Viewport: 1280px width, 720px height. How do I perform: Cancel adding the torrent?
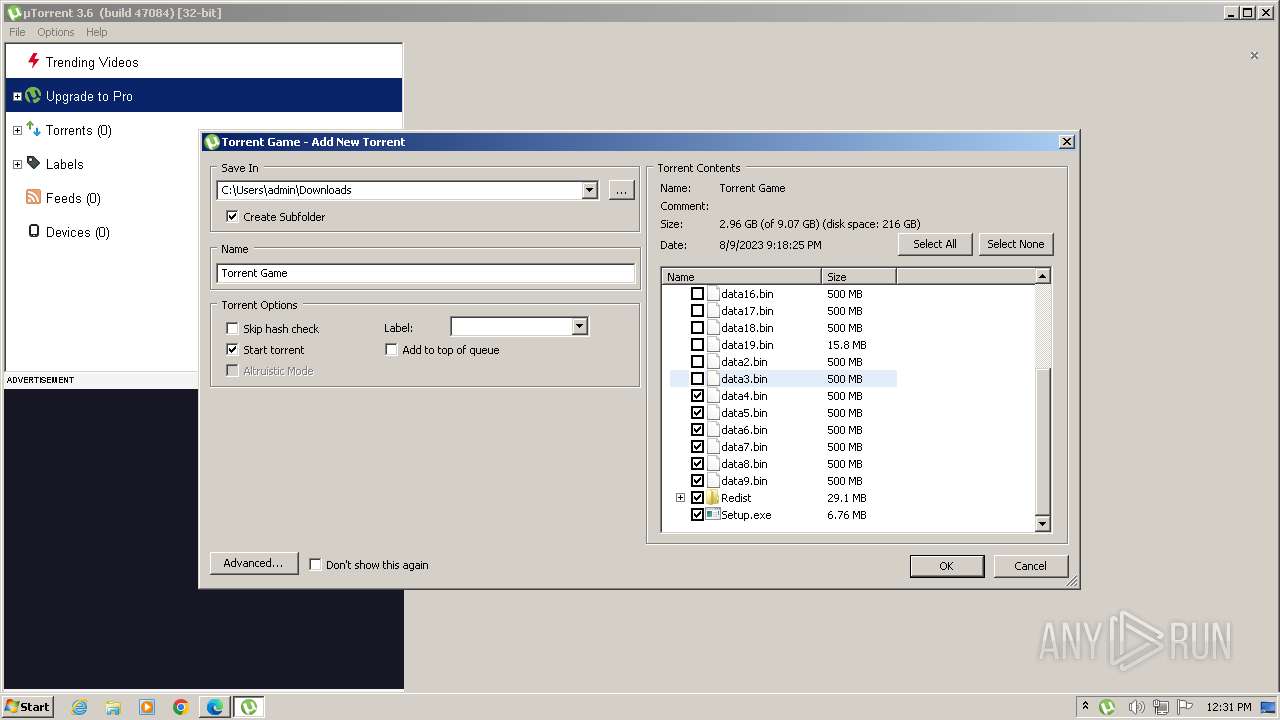(x=1031, y=566)
